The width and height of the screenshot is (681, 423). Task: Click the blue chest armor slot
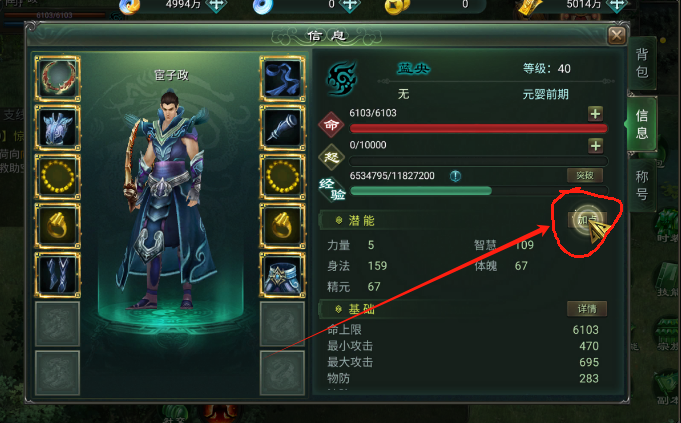click(57, 128)
